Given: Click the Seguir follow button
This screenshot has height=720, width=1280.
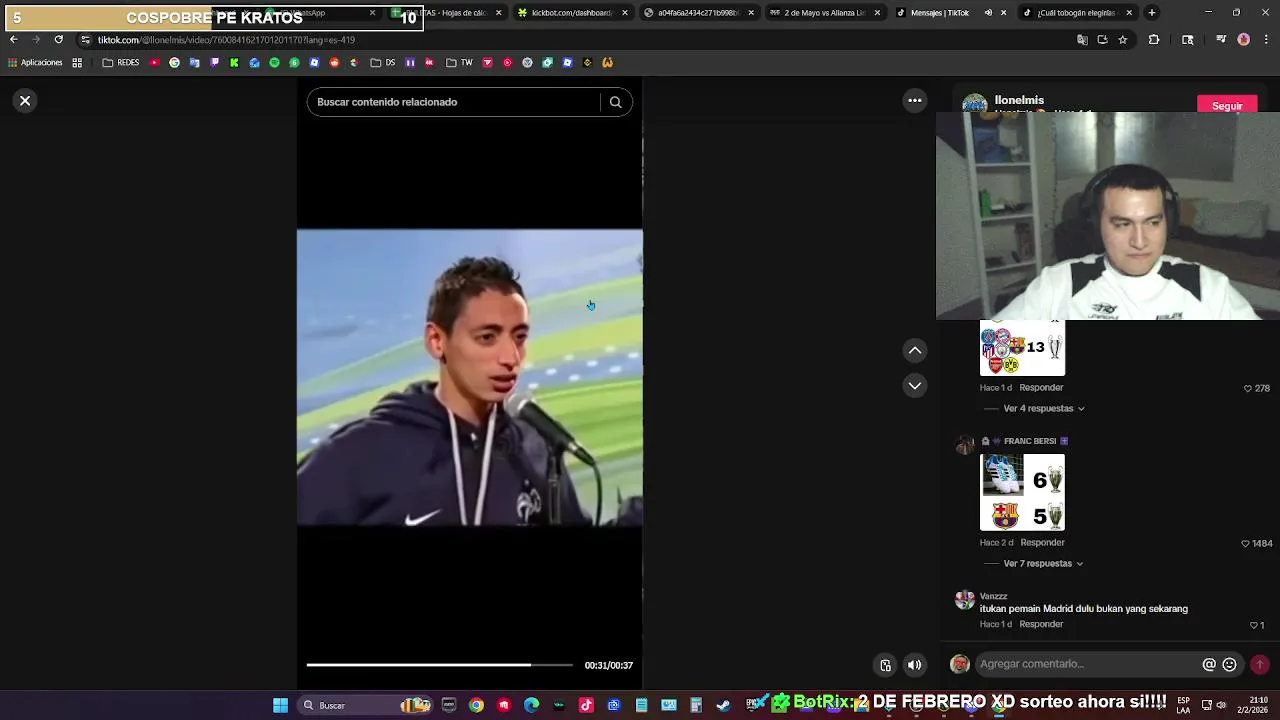Looking at the screenshot, I should pyautogui.click(x=1227, y=105).
